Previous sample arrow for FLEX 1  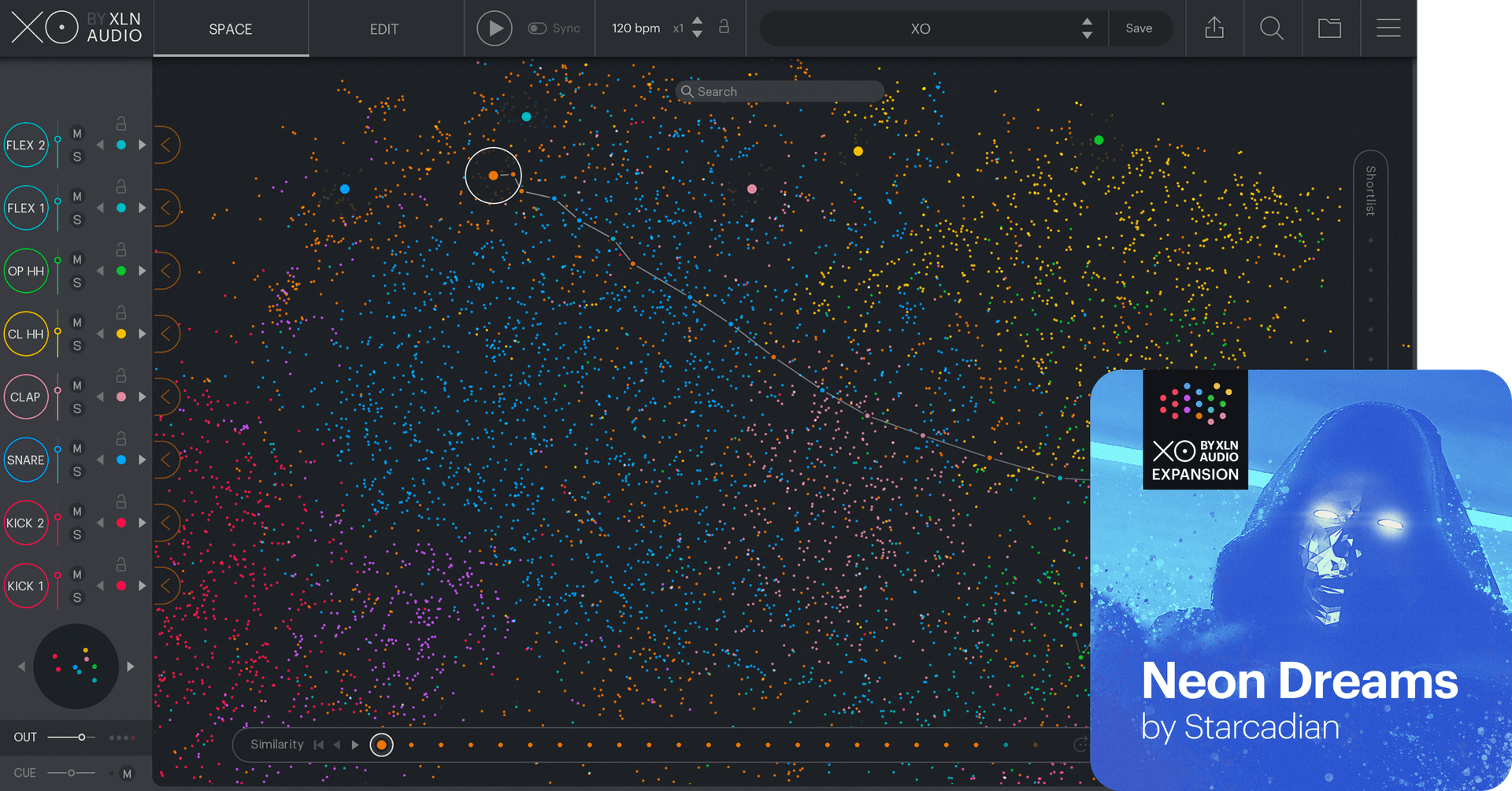point(100,208)
